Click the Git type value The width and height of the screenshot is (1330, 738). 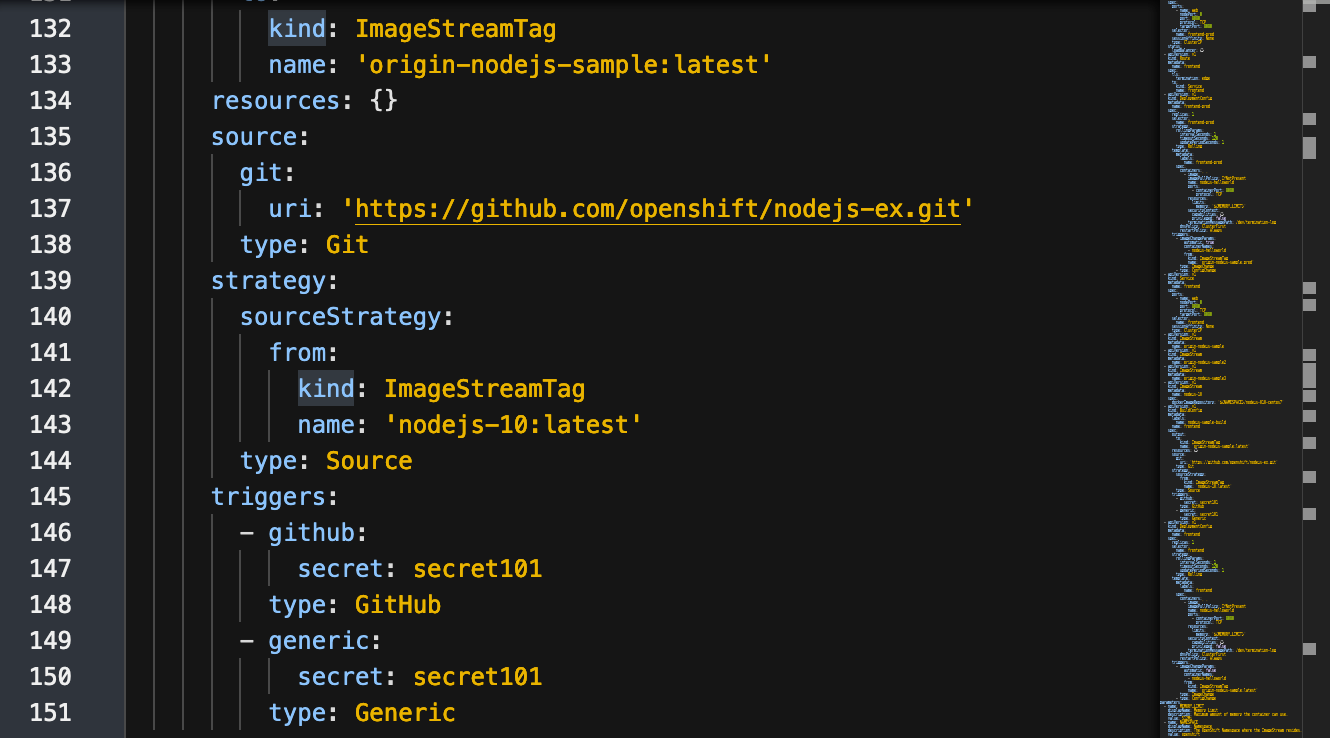[x=347, y=245]
